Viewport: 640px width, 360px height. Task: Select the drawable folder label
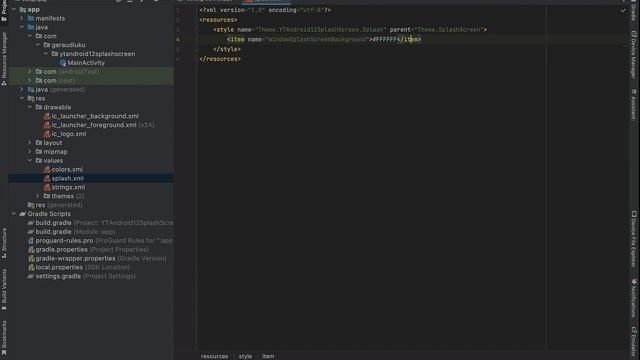57,107
